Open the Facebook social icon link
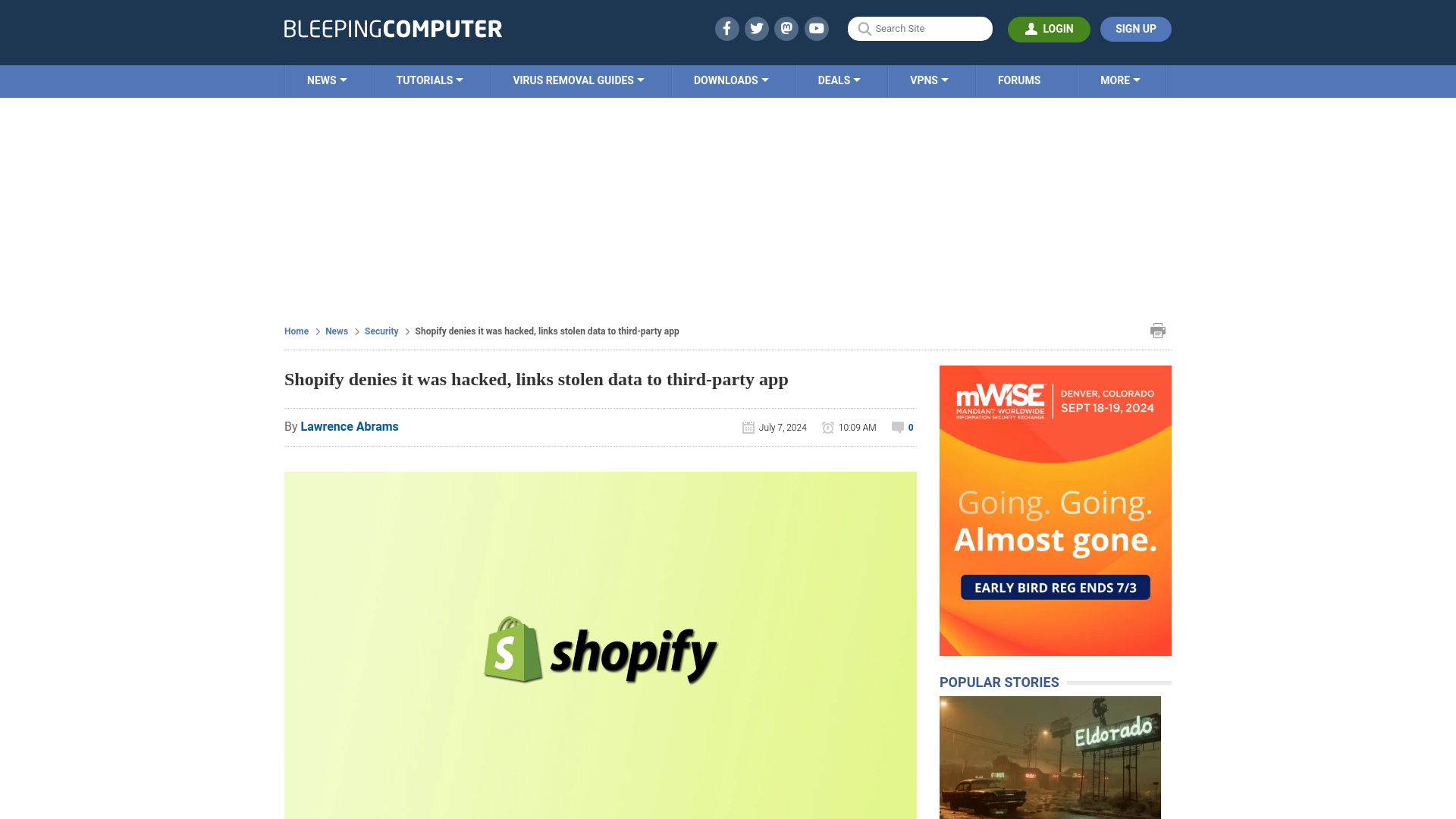The width and height of the screenshot is (1456, 819). [726, 28]
